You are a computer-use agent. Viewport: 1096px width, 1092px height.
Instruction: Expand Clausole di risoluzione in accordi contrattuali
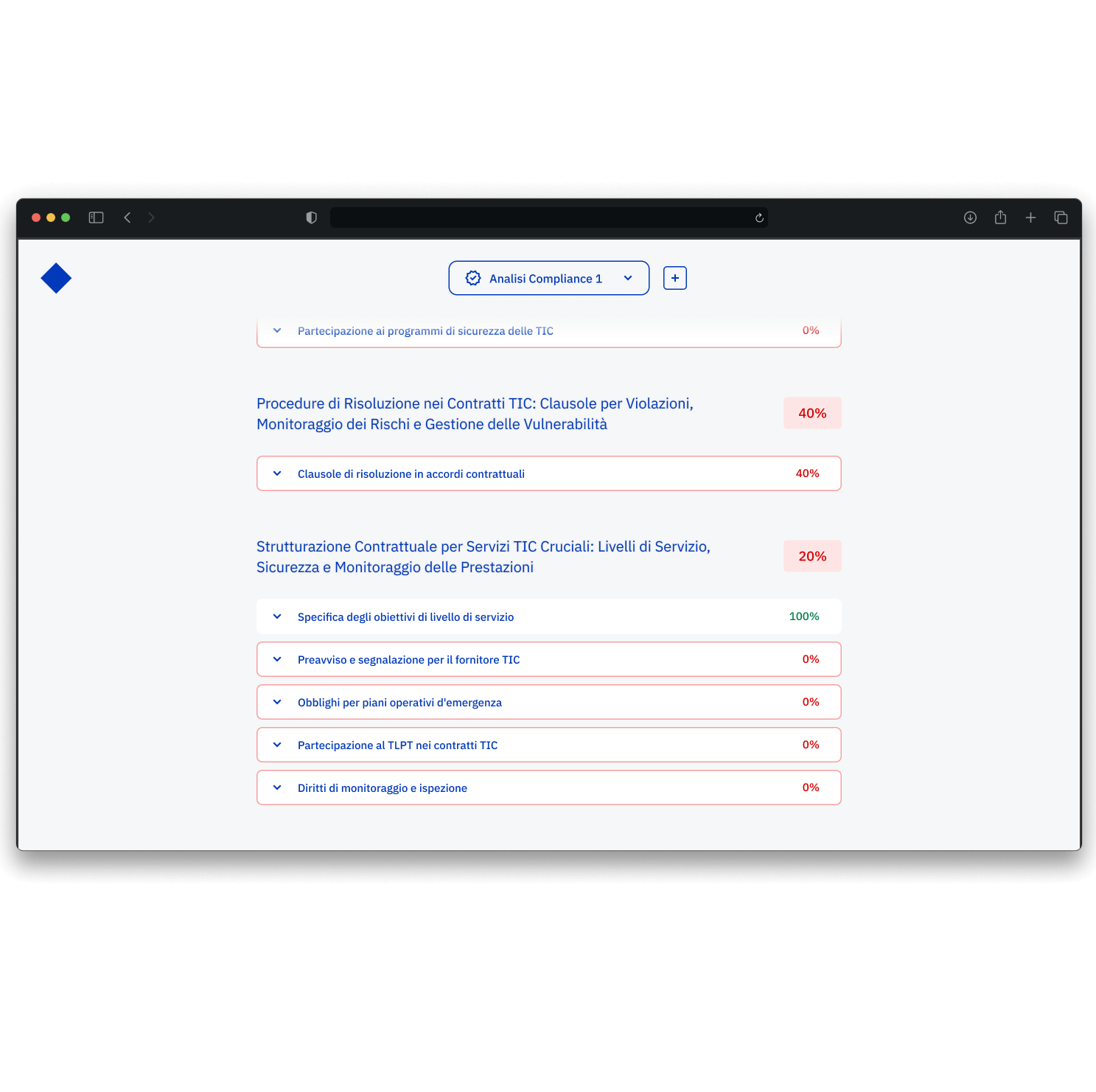277,473
